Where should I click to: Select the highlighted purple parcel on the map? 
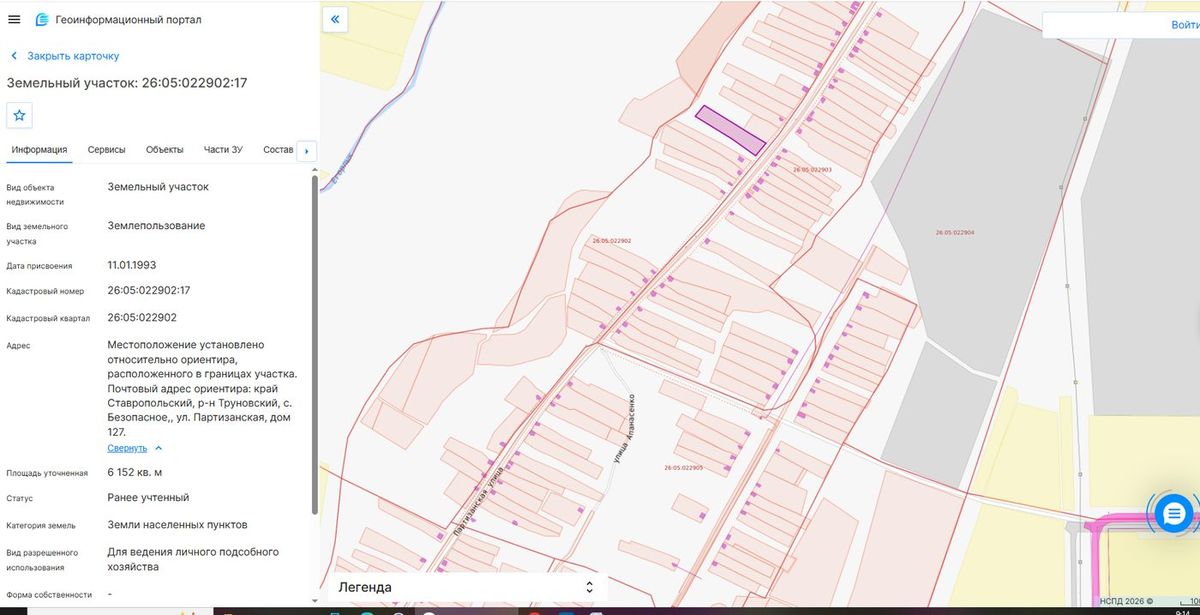pos(731,130)
